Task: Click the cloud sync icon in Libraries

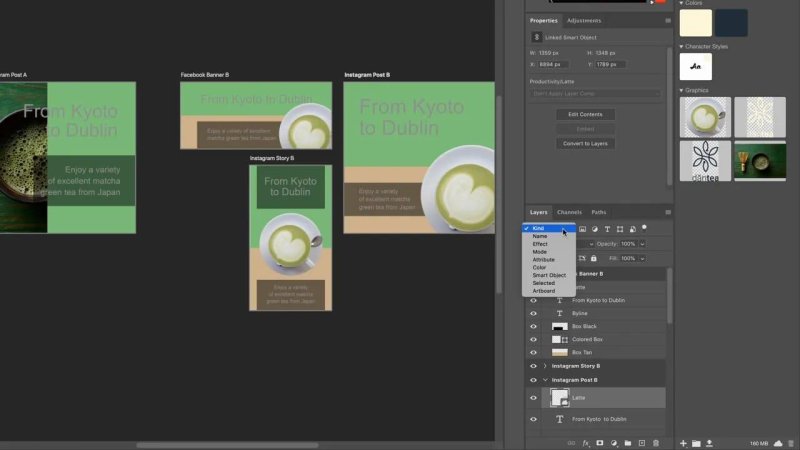Action: click(778, 443)
